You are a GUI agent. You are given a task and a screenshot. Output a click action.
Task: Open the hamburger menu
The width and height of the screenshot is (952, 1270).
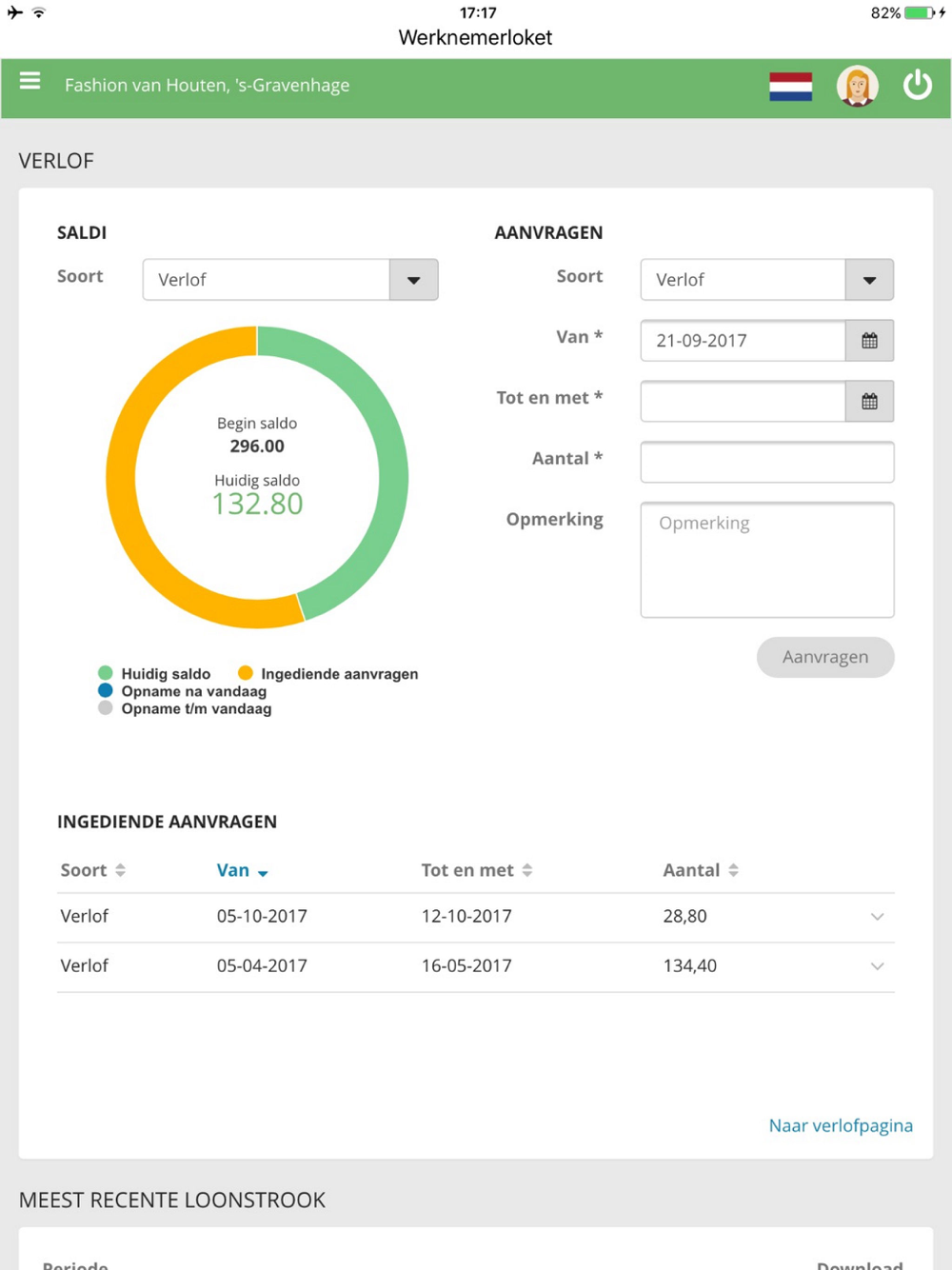[x=30, y=81]
